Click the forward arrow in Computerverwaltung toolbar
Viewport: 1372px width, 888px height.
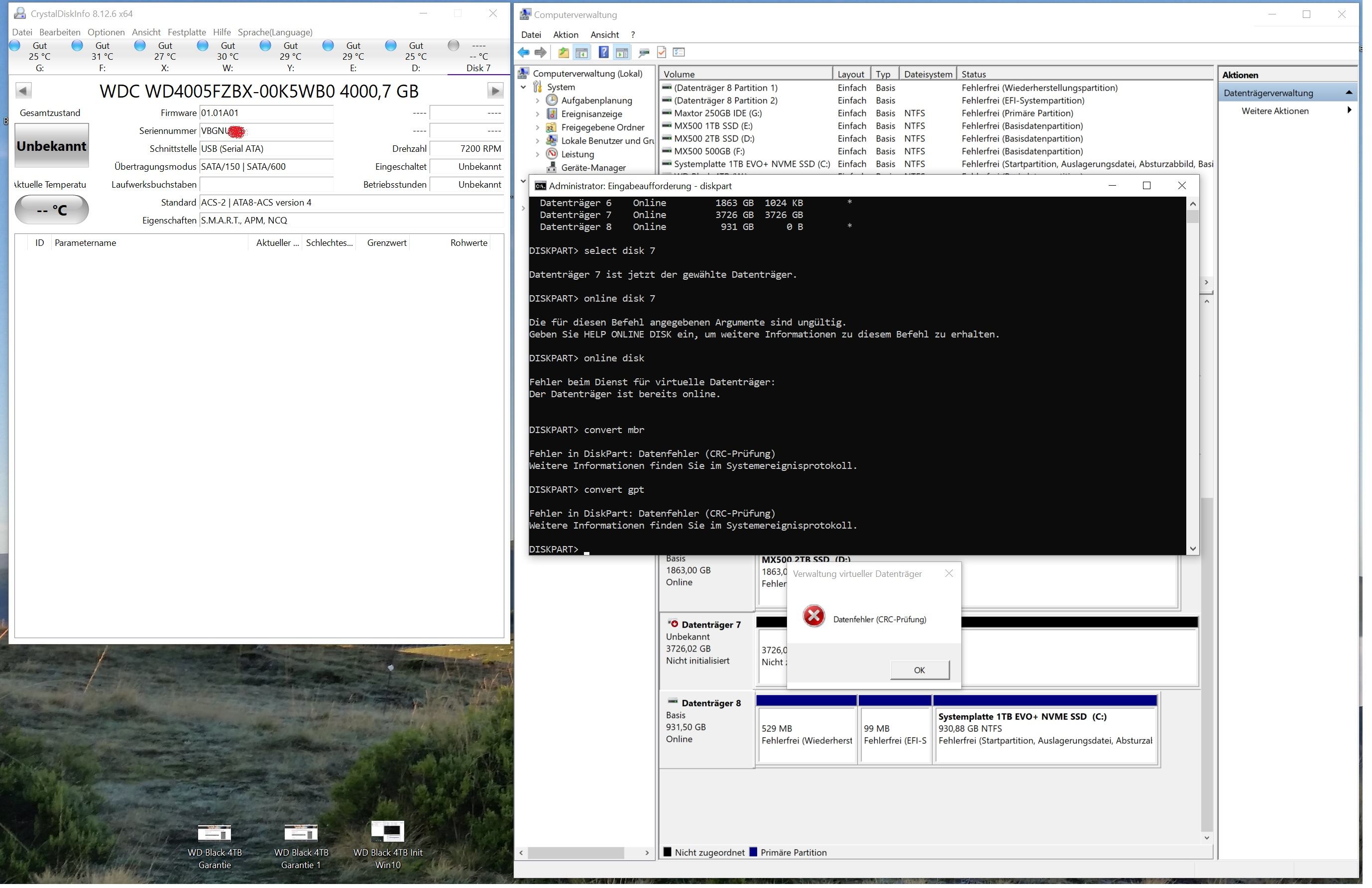point(540,52)
